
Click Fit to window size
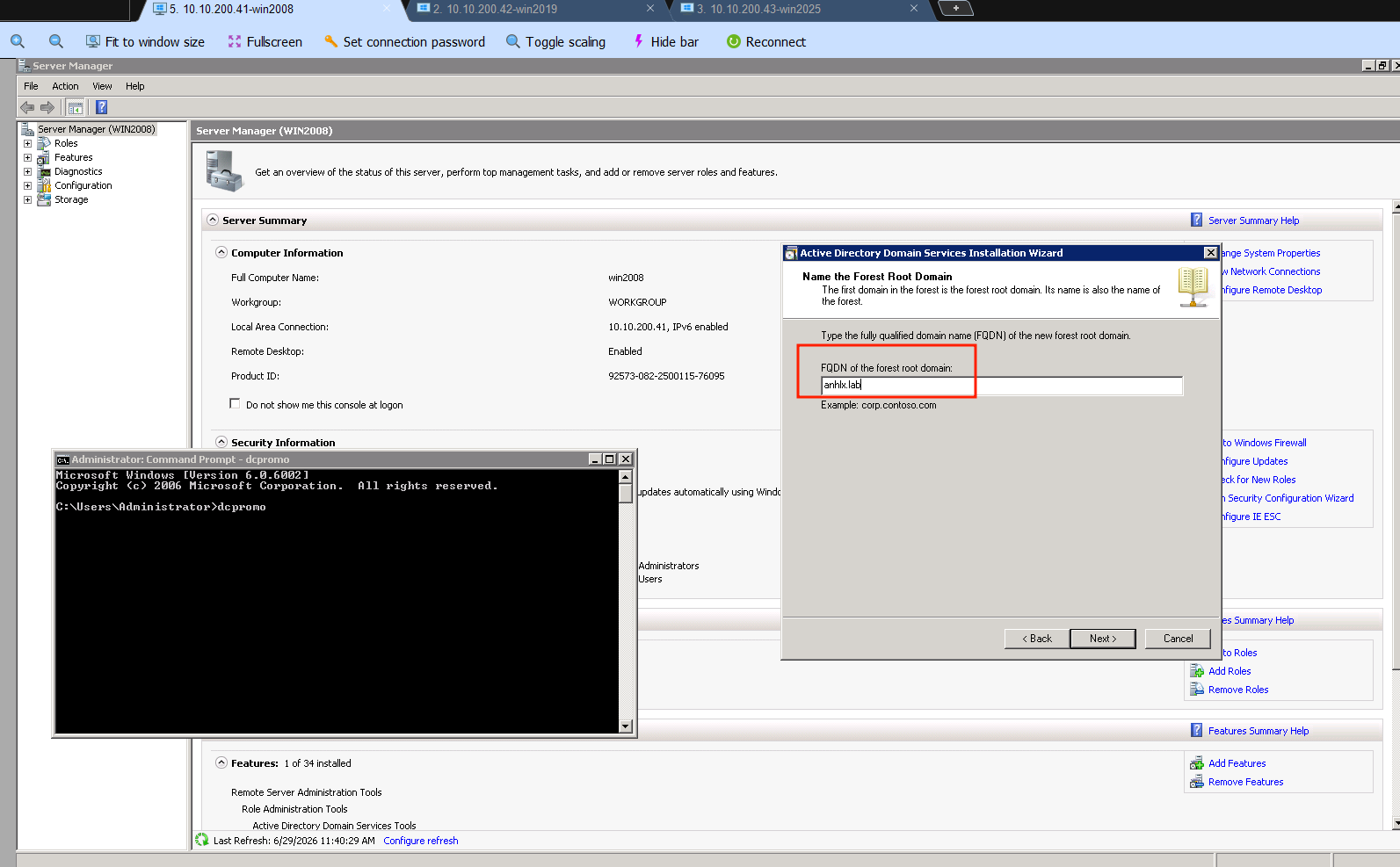pos(145,41)
